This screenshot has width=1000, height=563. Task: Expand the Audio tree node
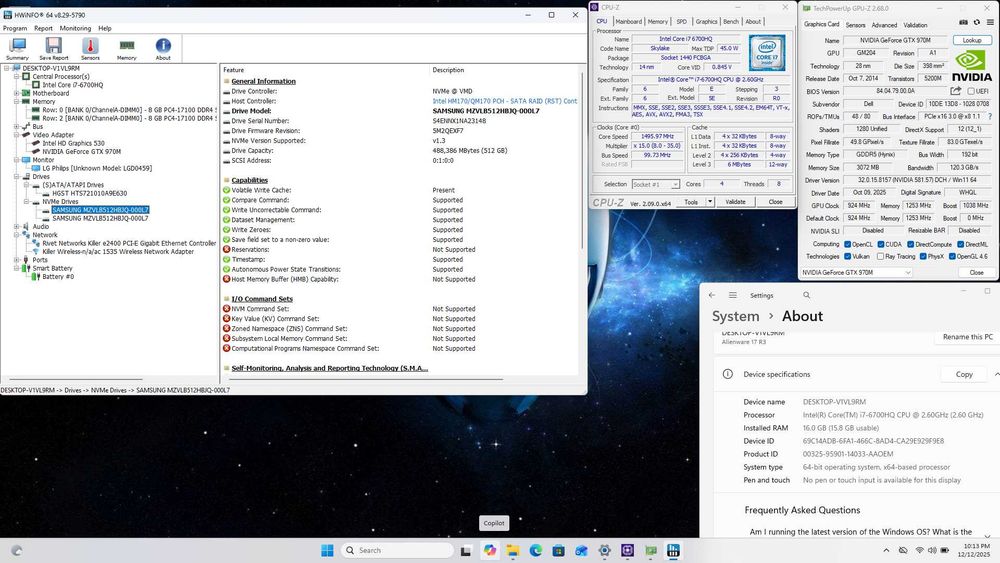click(17, 226)
